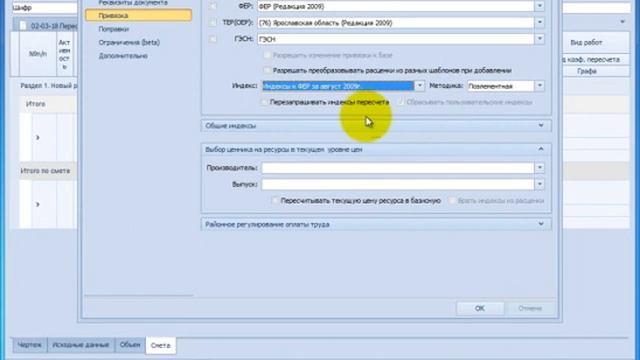Click the Ярославская область field
The height and width of the screenshot is (360, 640).
click(396, 22)
